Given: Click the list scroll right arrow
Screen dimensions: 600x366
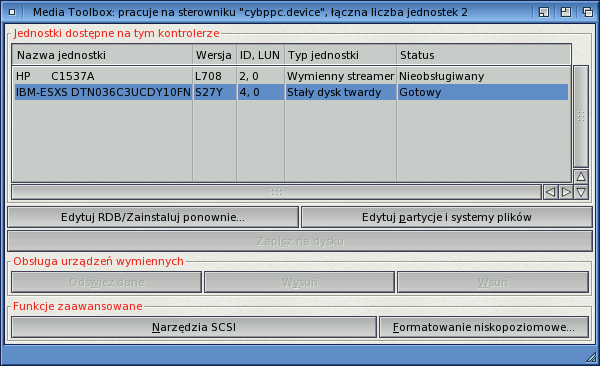Looking at the screenshot, I should click(566, 192).
